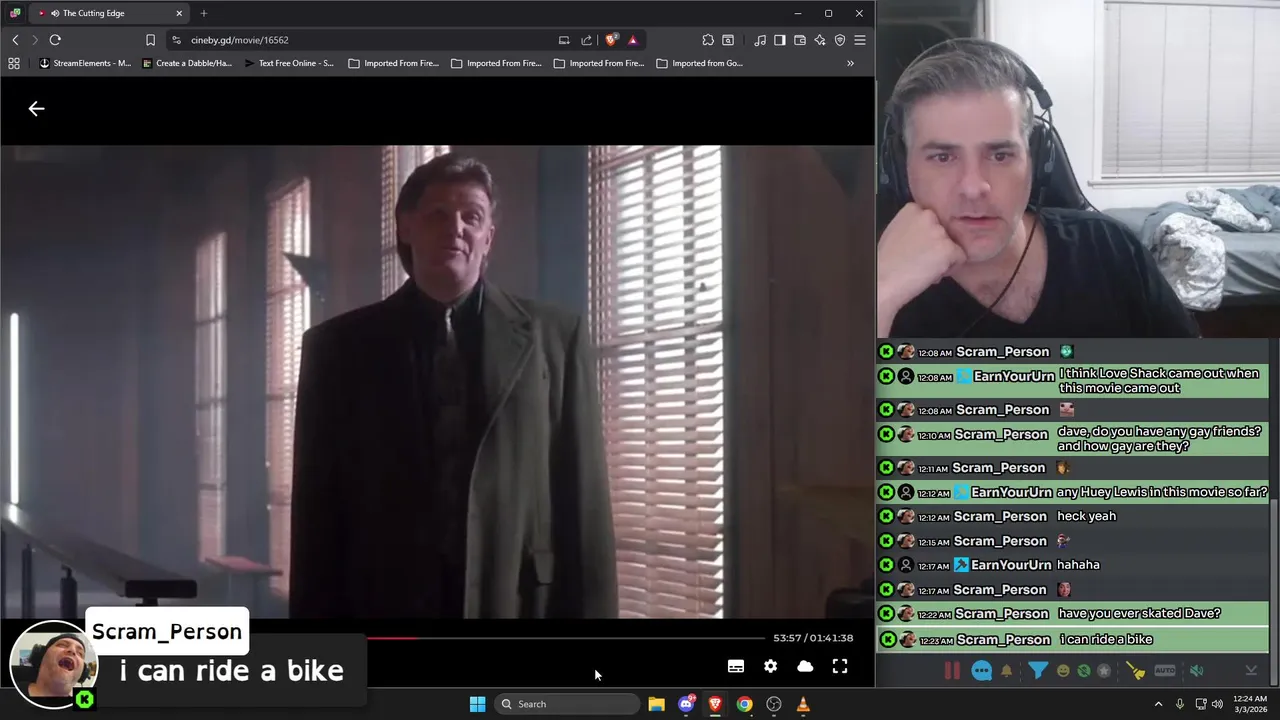This screenshot has width=1280, height=720.
Task: Open the StreamElements bookmark
Action: click(85, 63)
